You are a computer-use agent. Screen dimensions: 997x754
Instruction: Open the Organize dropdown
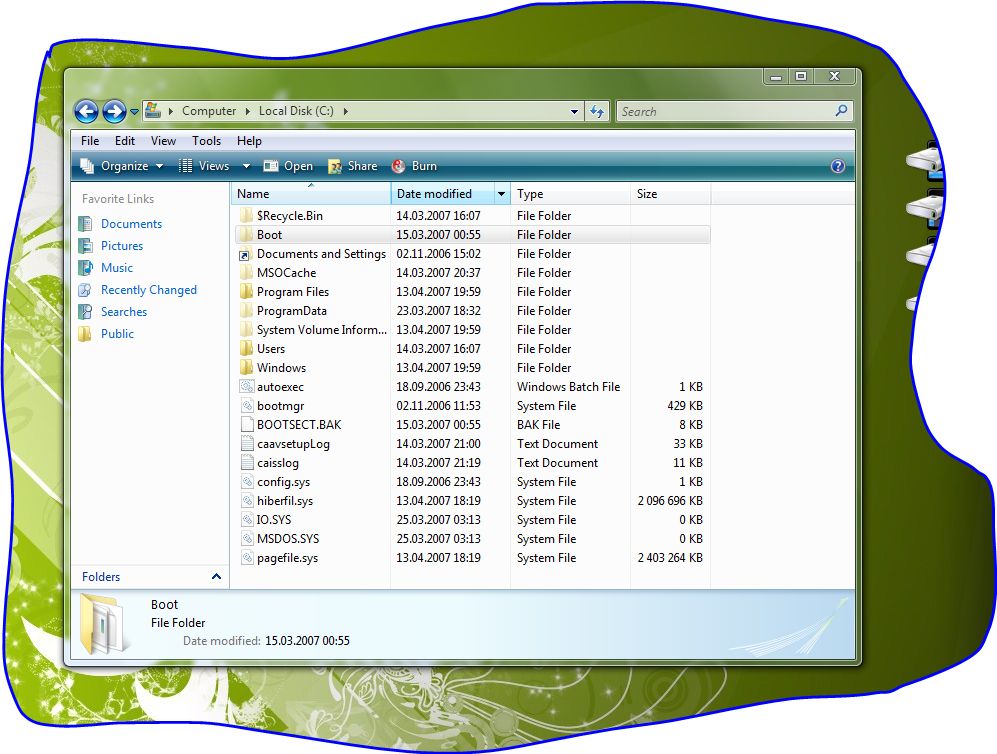[x=121, y=166]
